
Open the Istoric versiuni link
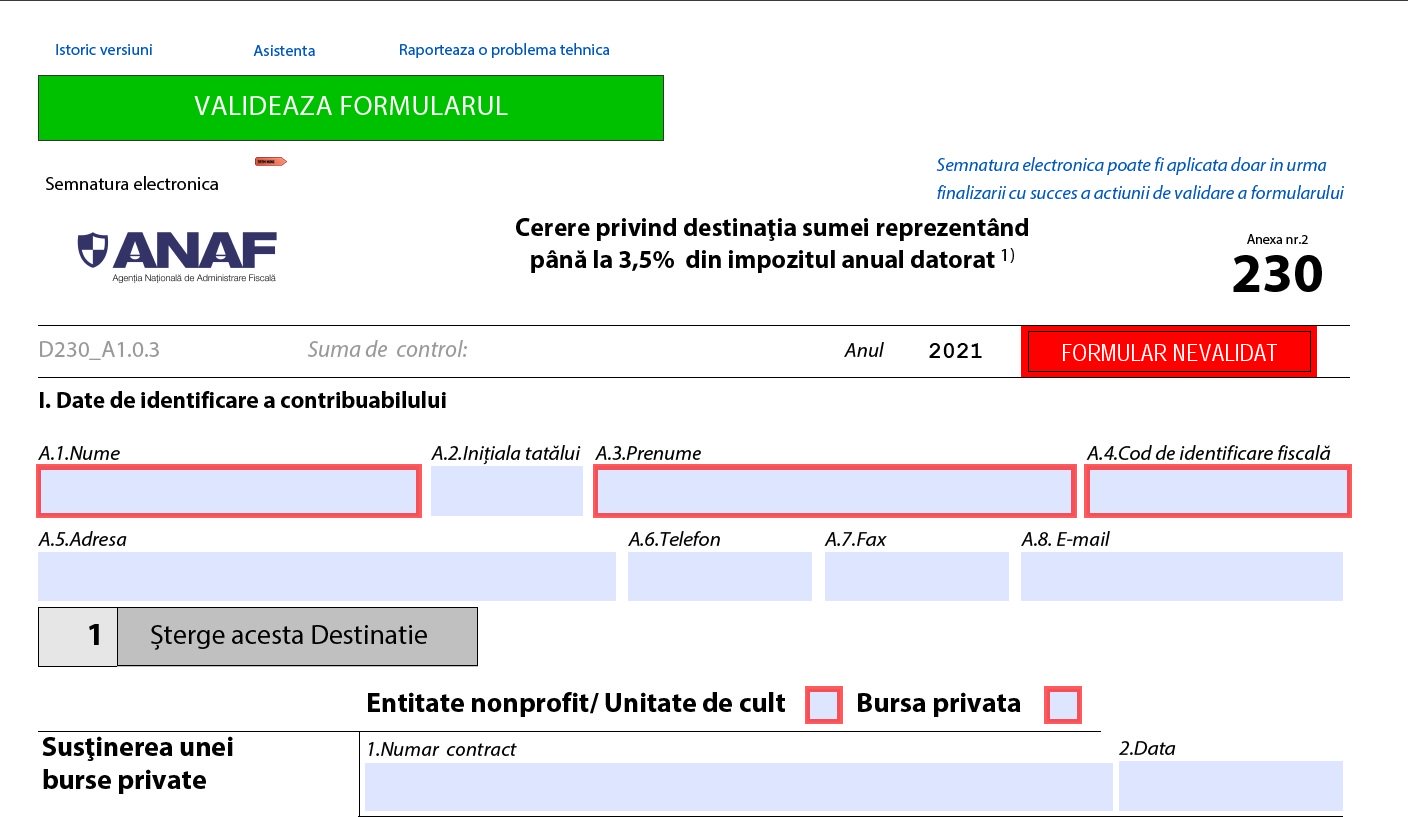click(x=104, y=49)
